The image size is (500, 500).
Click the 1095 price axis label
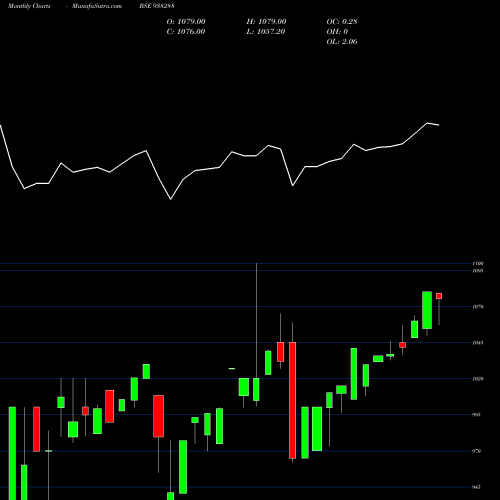click(x=478, y=271)
